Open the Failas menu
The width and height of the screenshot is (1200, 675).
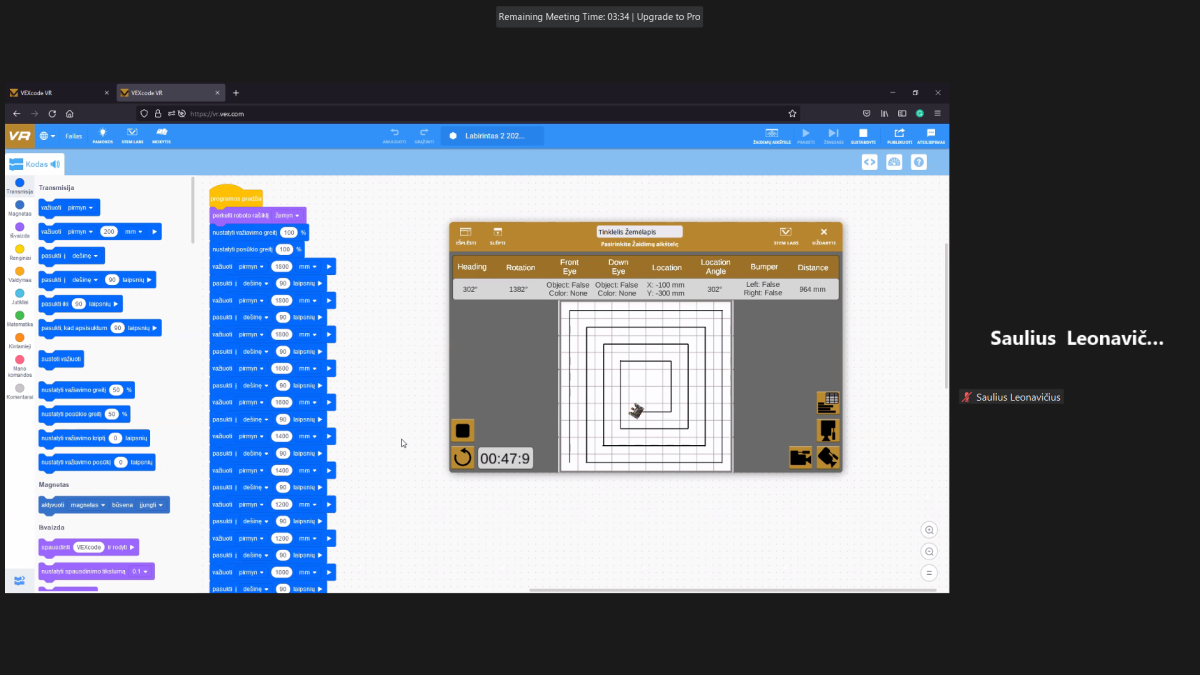[x=74, y=136]
